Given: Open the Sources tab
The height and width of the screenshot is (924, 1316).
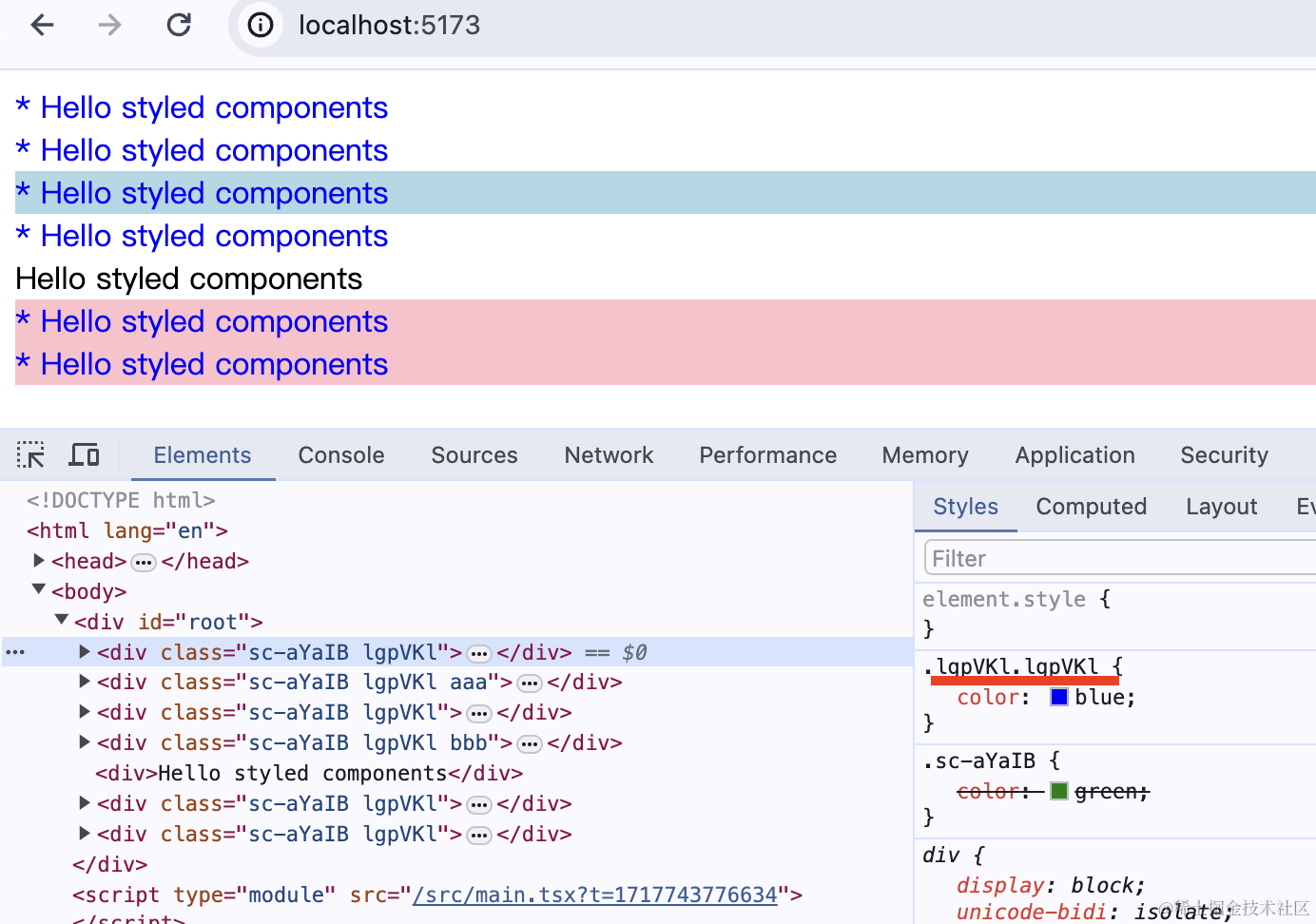Looking at the screenshot, I should pos(474,455).
